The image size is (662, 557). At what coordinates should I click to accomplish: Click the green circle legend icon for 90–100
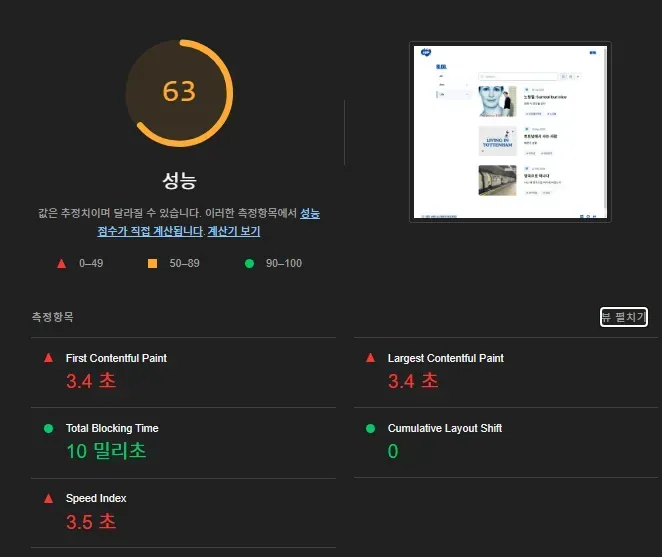click(249, 263)
